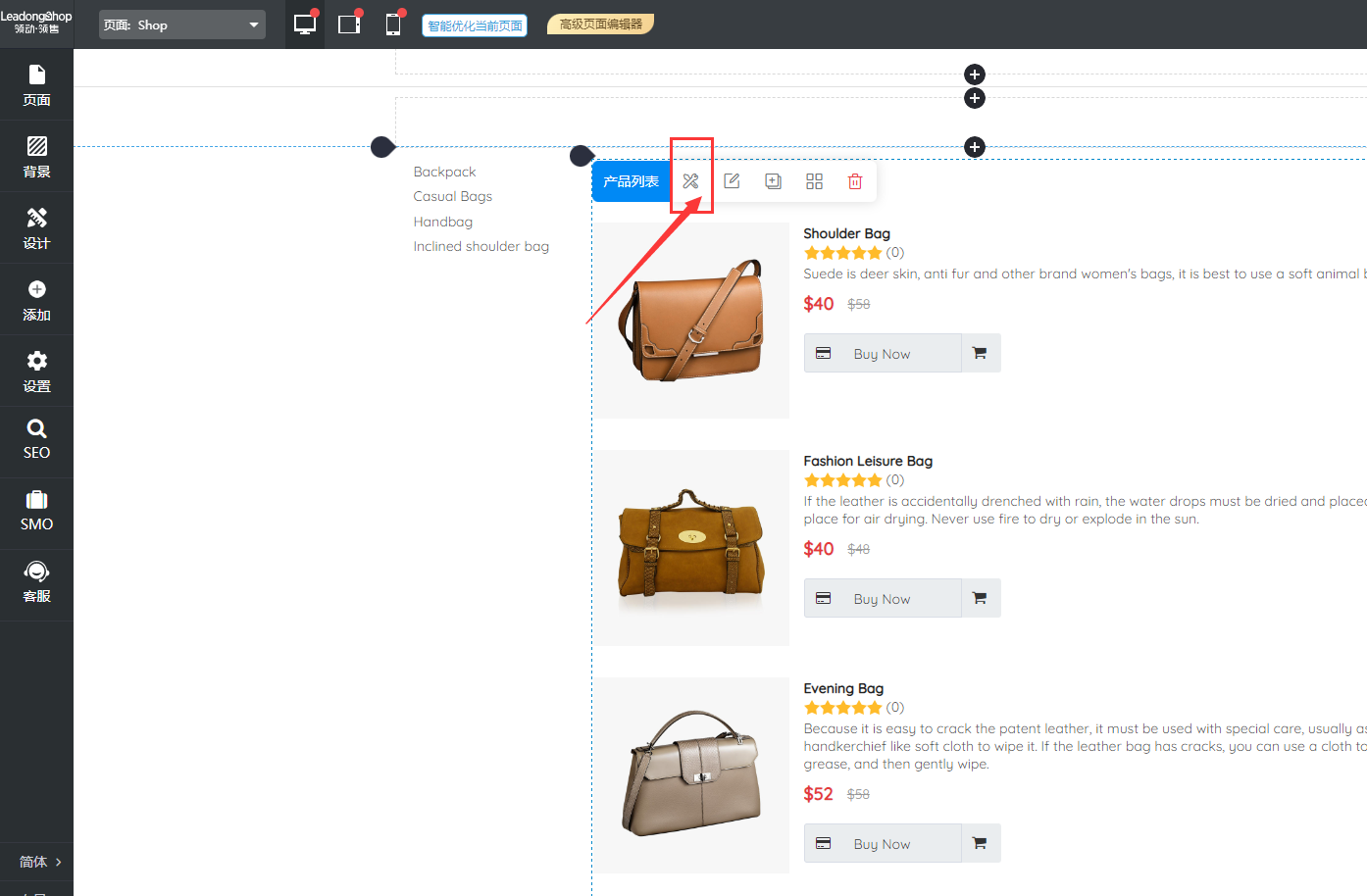This screenshot has width=1367, height=896.
Task: Open the SEO panel in sidebar
Action: (37, 440)
